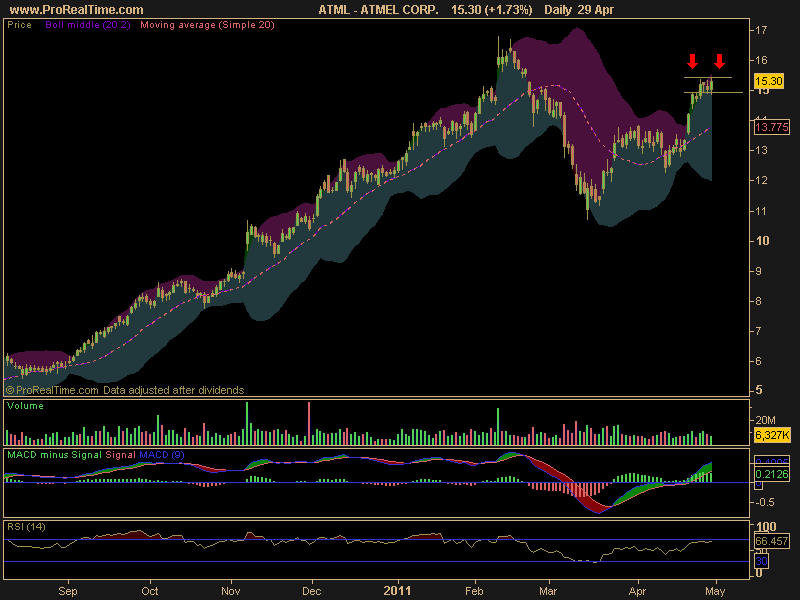Click the Sep date axis label
Image resolution: width=800 pixels, height=600 pixels.
pos(67,591)
